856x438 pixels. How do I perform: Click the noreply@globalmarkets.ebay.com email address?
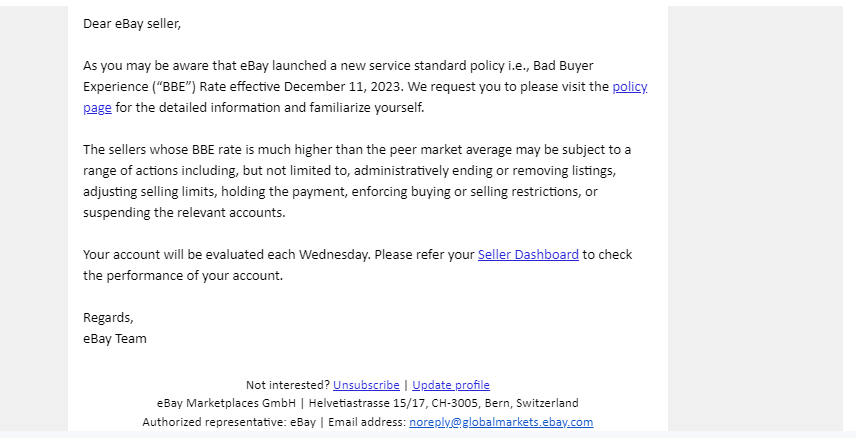[x=501, y=422]
